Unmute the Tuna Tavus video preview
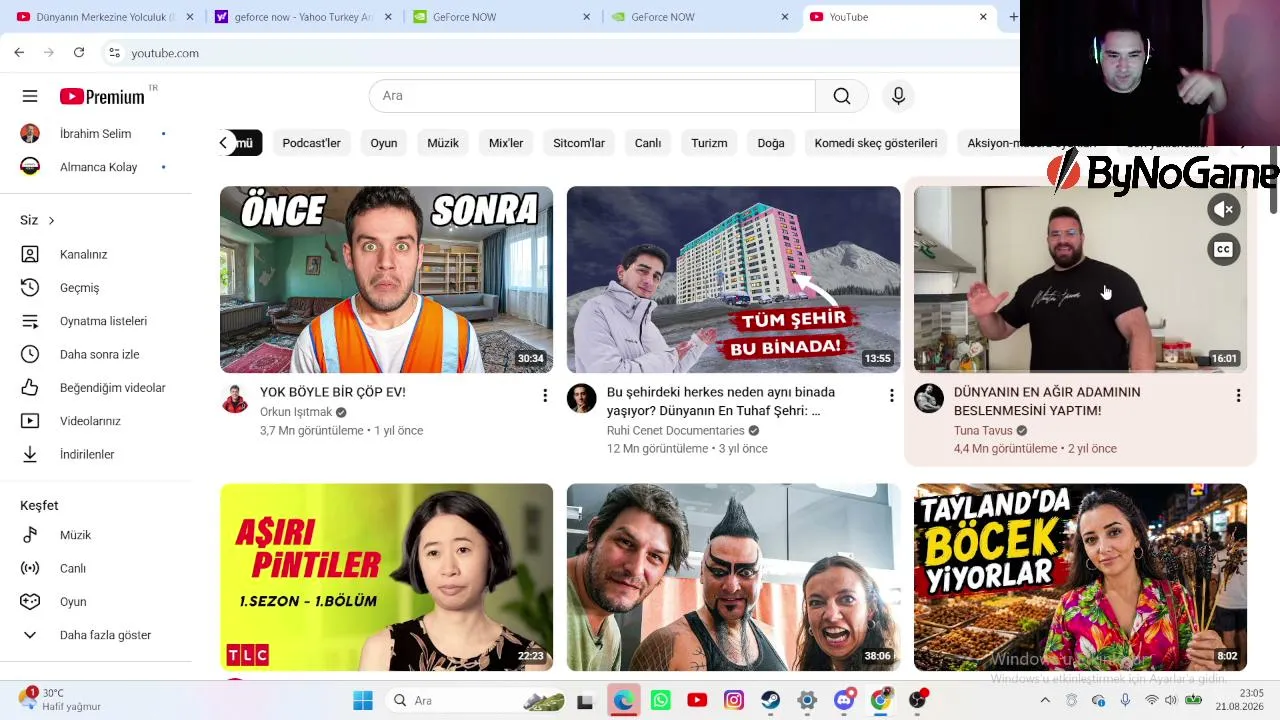This screenshot has width=1280, height=720. pos(1224,210)
